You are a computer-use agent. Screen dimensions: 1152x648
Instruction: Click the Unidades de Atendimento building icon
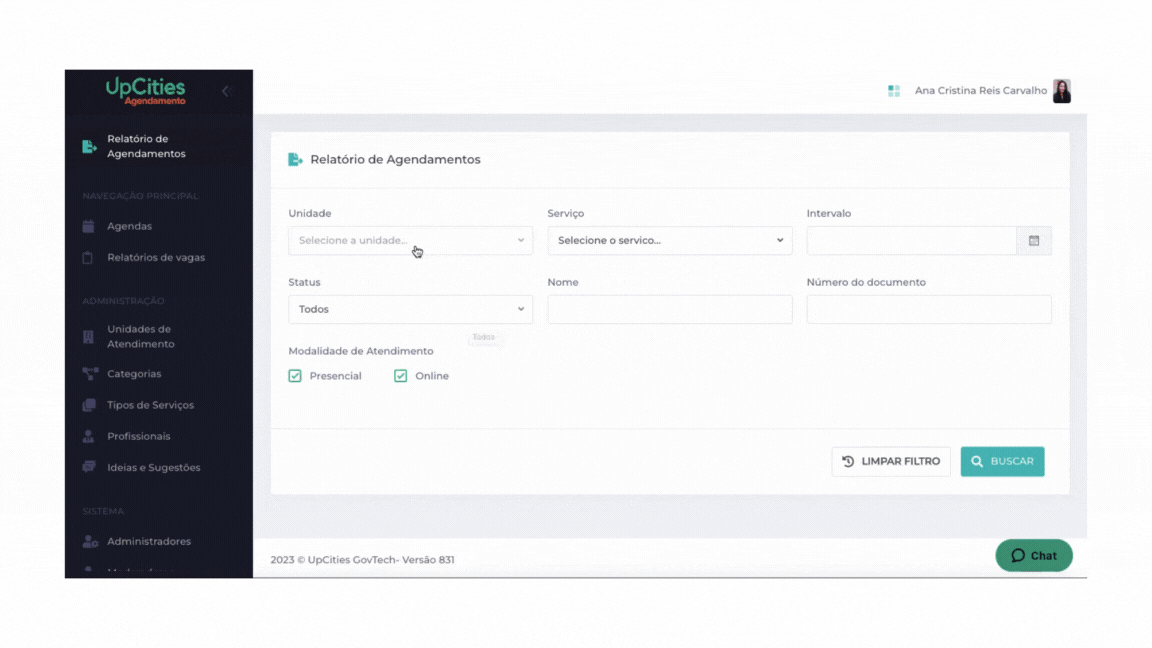tap(88, 336)
